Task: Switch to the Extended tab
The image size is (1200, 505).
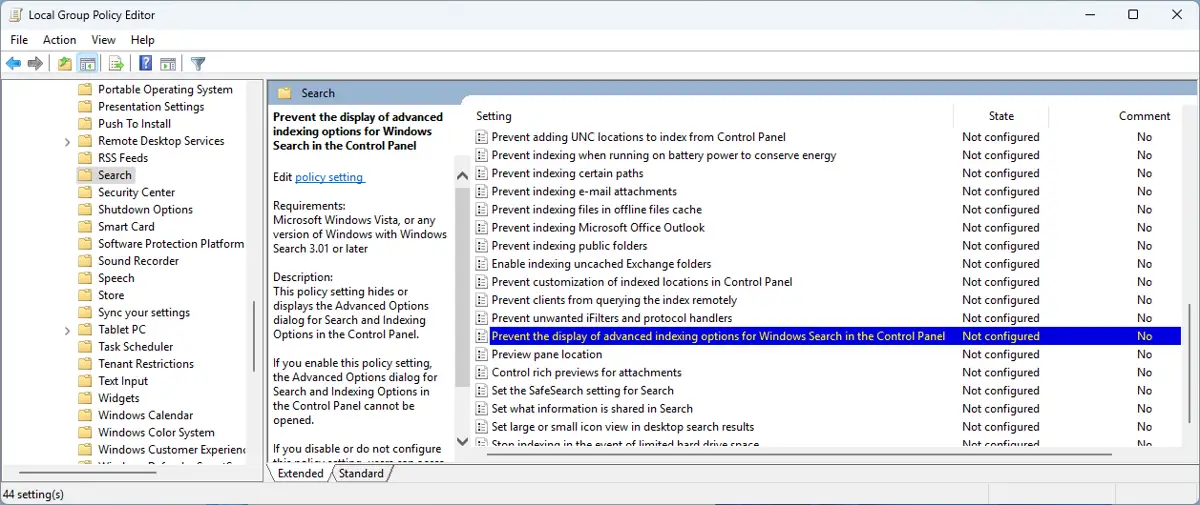Action: click(300, 473)
